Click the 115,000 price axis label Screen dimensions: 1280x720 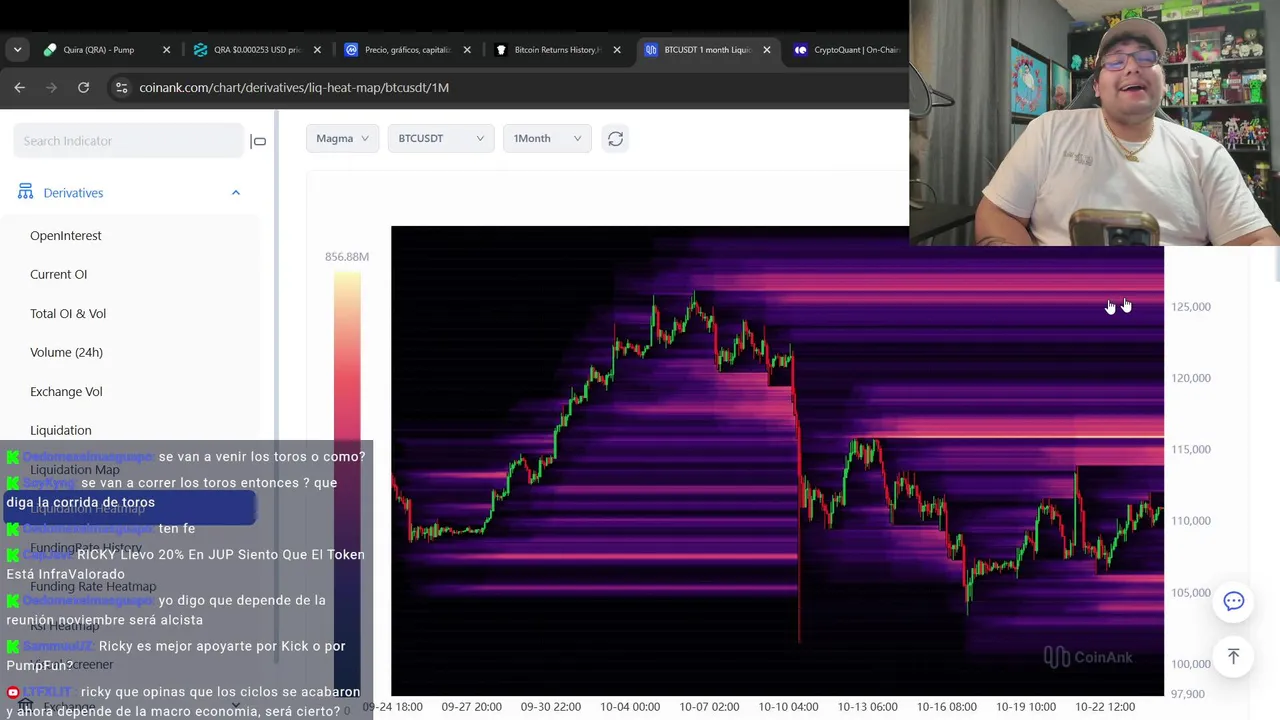[1190, 449]
